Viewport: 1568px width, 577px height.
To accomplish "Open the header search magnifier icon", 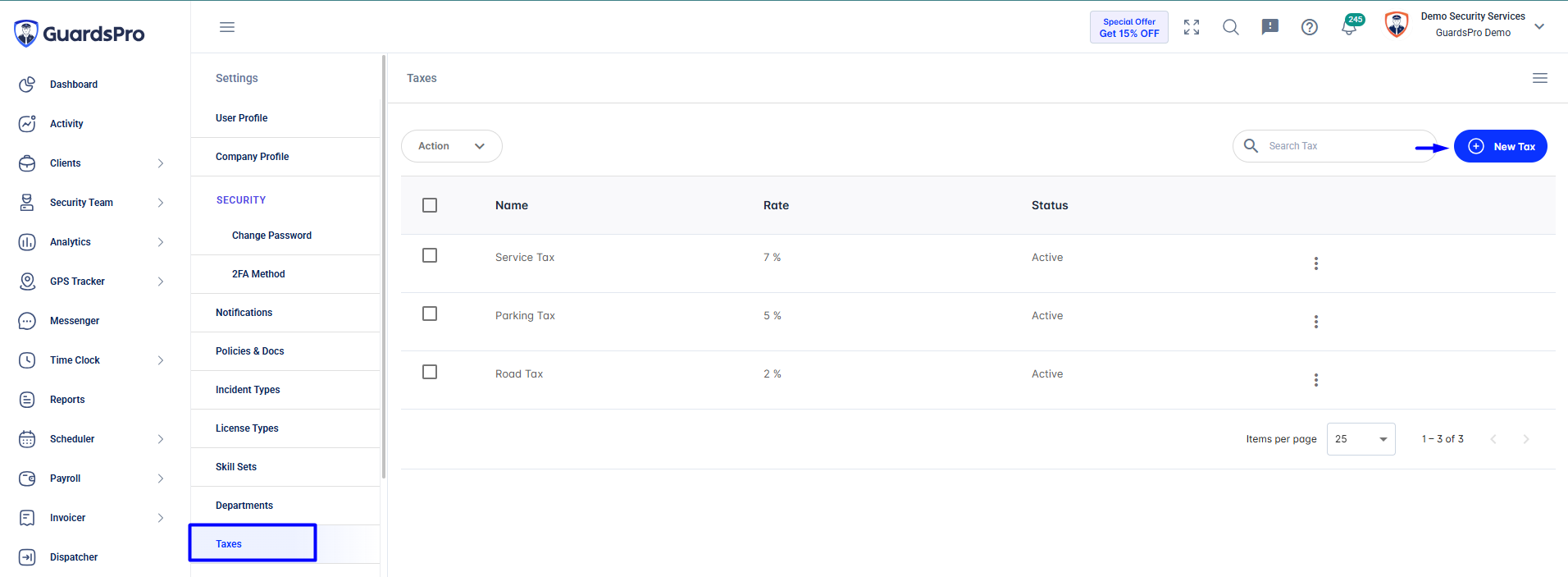I will click(x=1231, y=27).
